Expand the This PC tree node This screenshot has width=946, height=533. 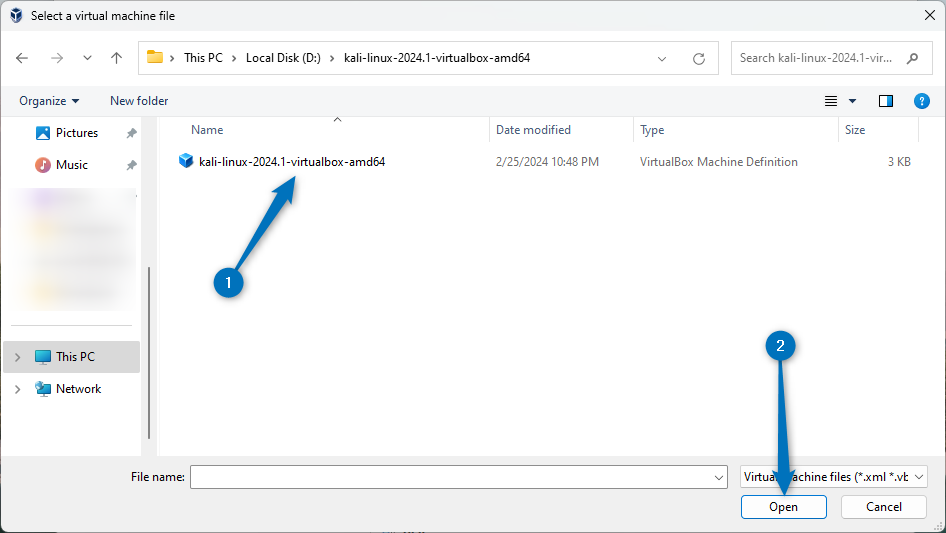pyautogui.click(x=17, y=357)
